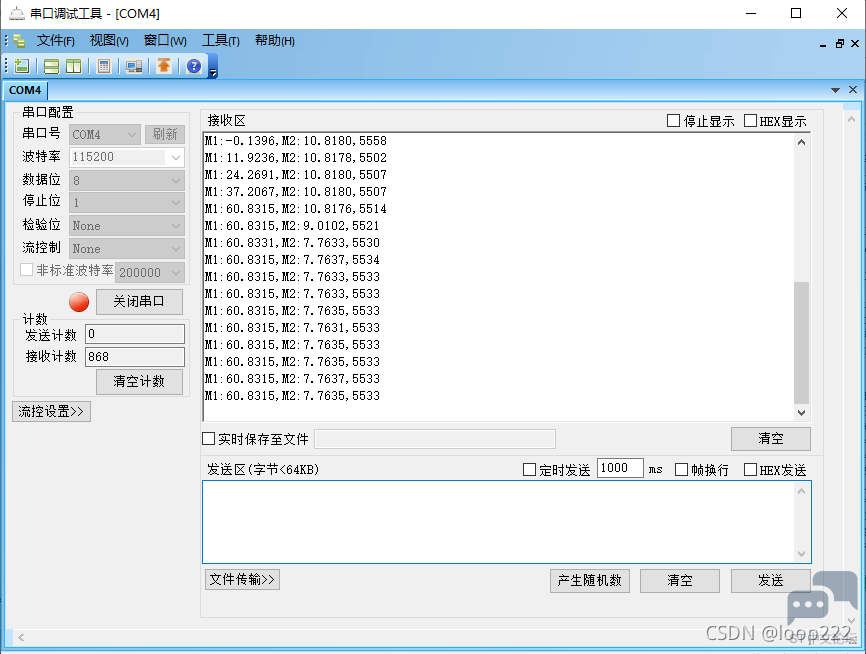Open help via blue question mark icon
The width and height of the screenshot is (866, 654).
pyautogui.click(x=194, y=66)
